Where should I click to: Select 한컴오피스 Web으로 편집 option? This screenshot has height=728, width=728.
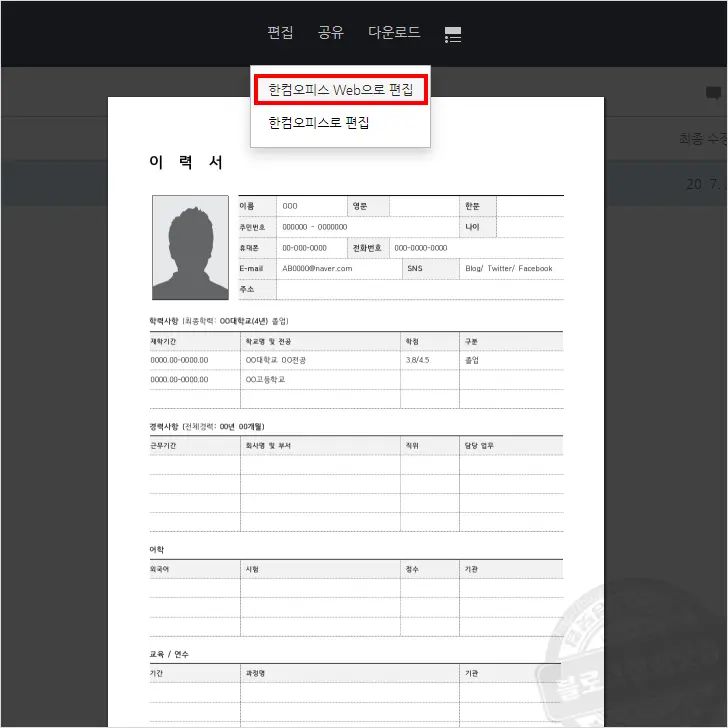(340, 90)
